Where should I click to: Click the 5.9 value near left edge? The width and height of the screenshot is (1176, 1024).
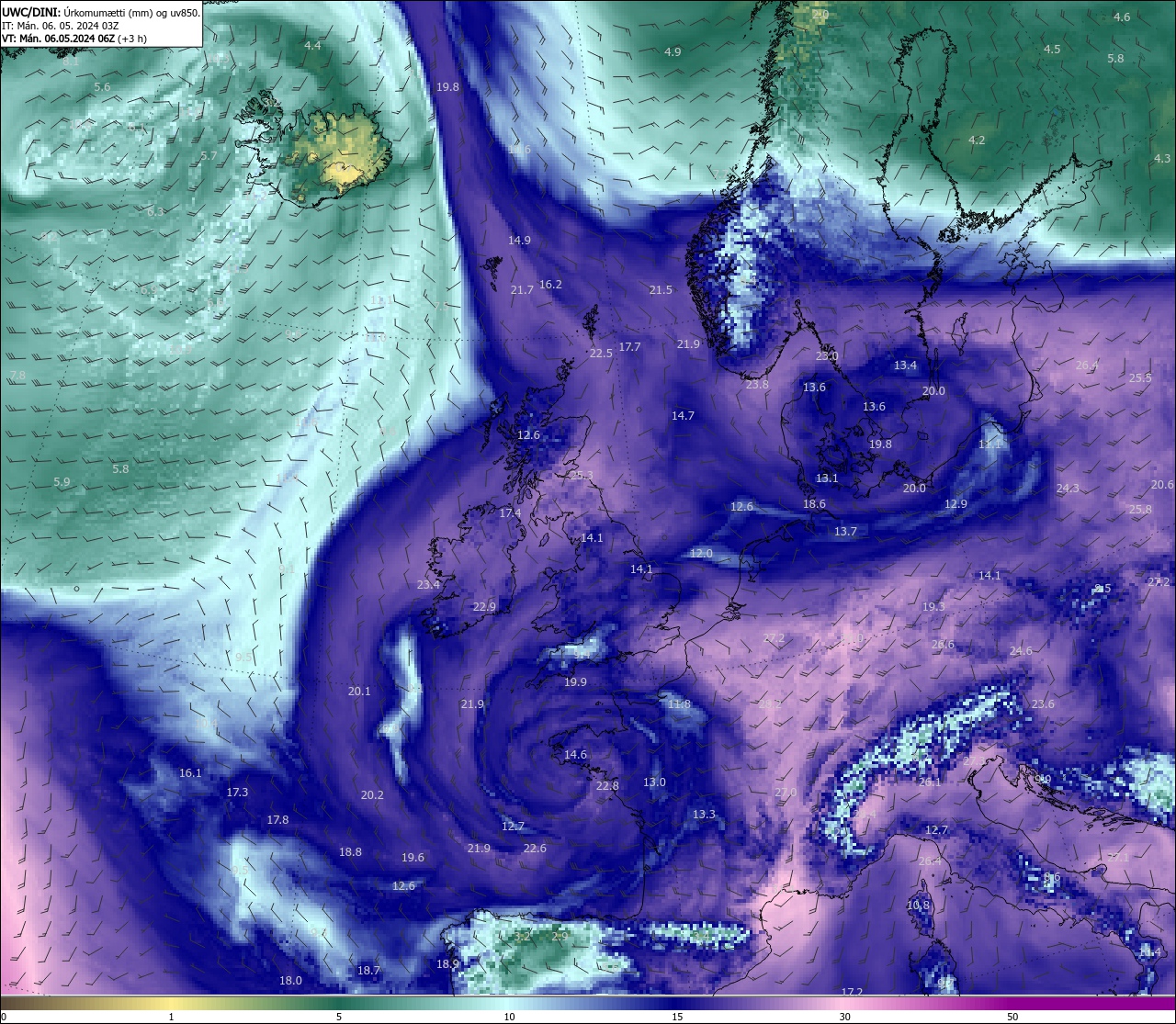tap(62, 481)
